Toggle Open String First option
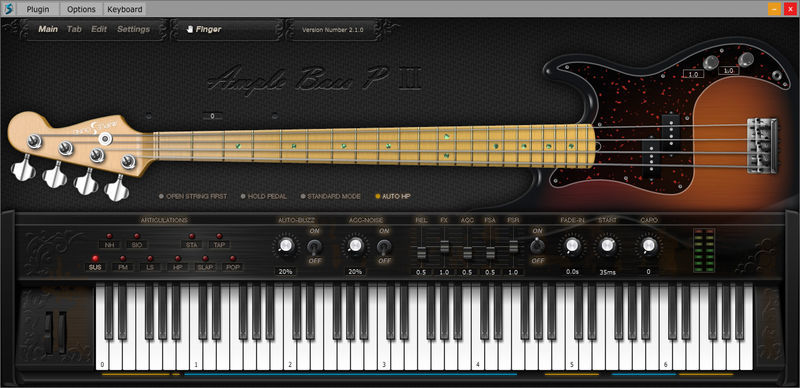Image resolution: width=800 pixels, height=388 pixels. (193, 196)
